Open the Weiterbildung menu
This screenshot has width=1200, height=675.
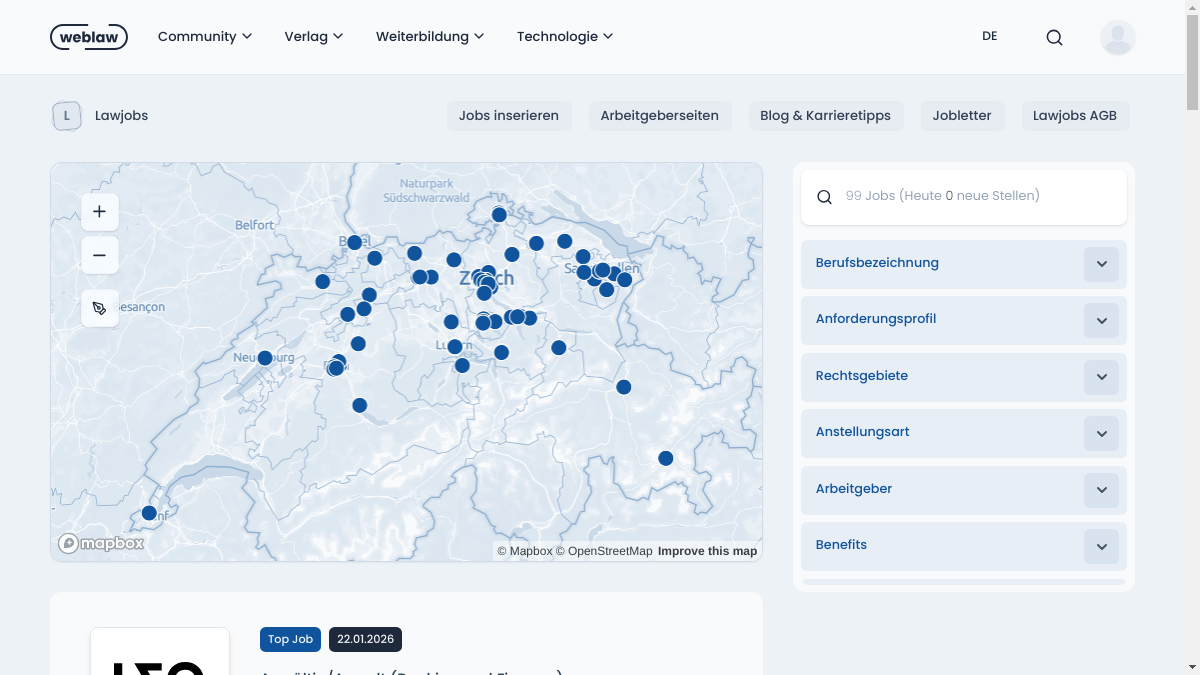coord(429,37)
